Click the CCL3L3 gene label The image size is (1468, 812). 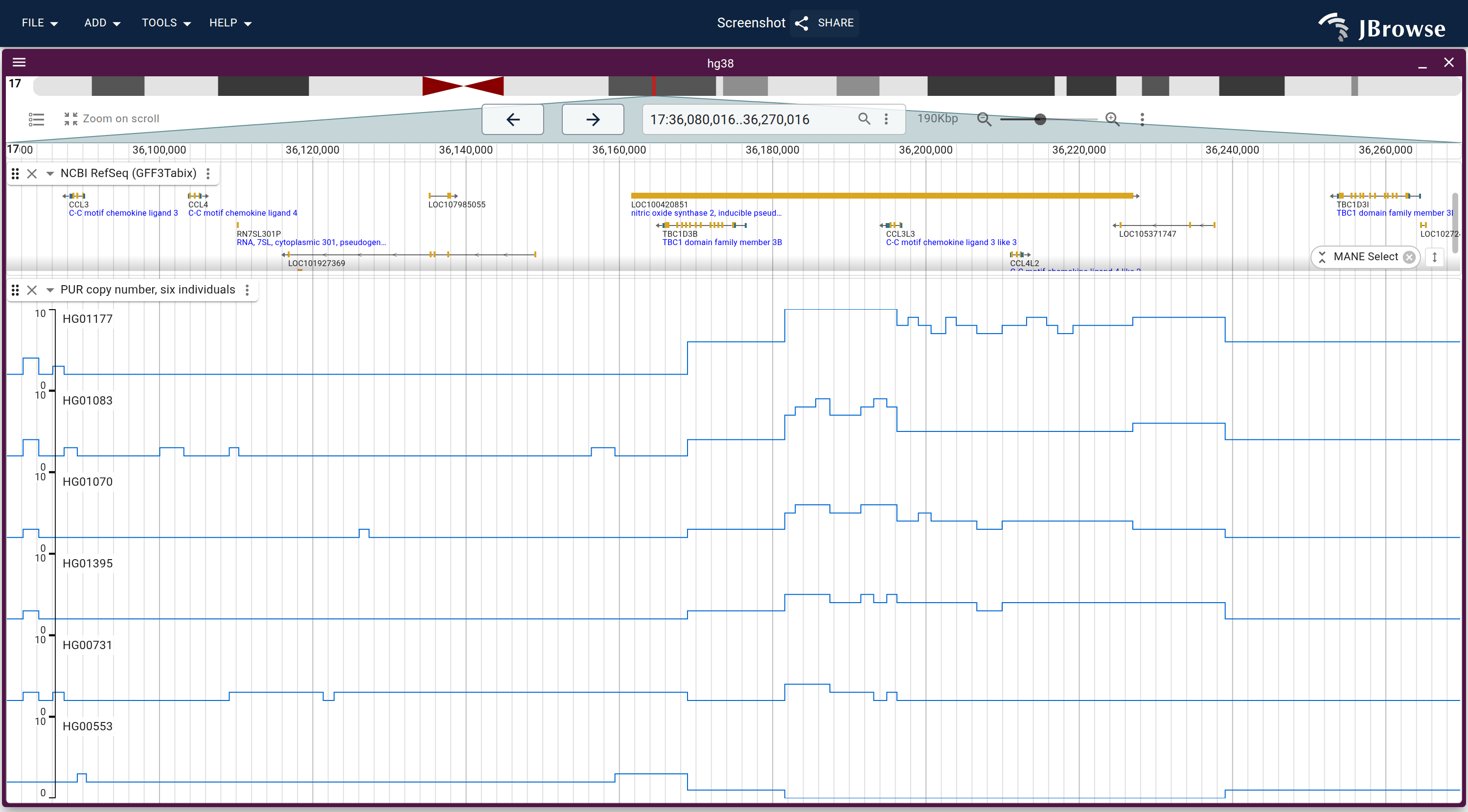coord(900,234)
